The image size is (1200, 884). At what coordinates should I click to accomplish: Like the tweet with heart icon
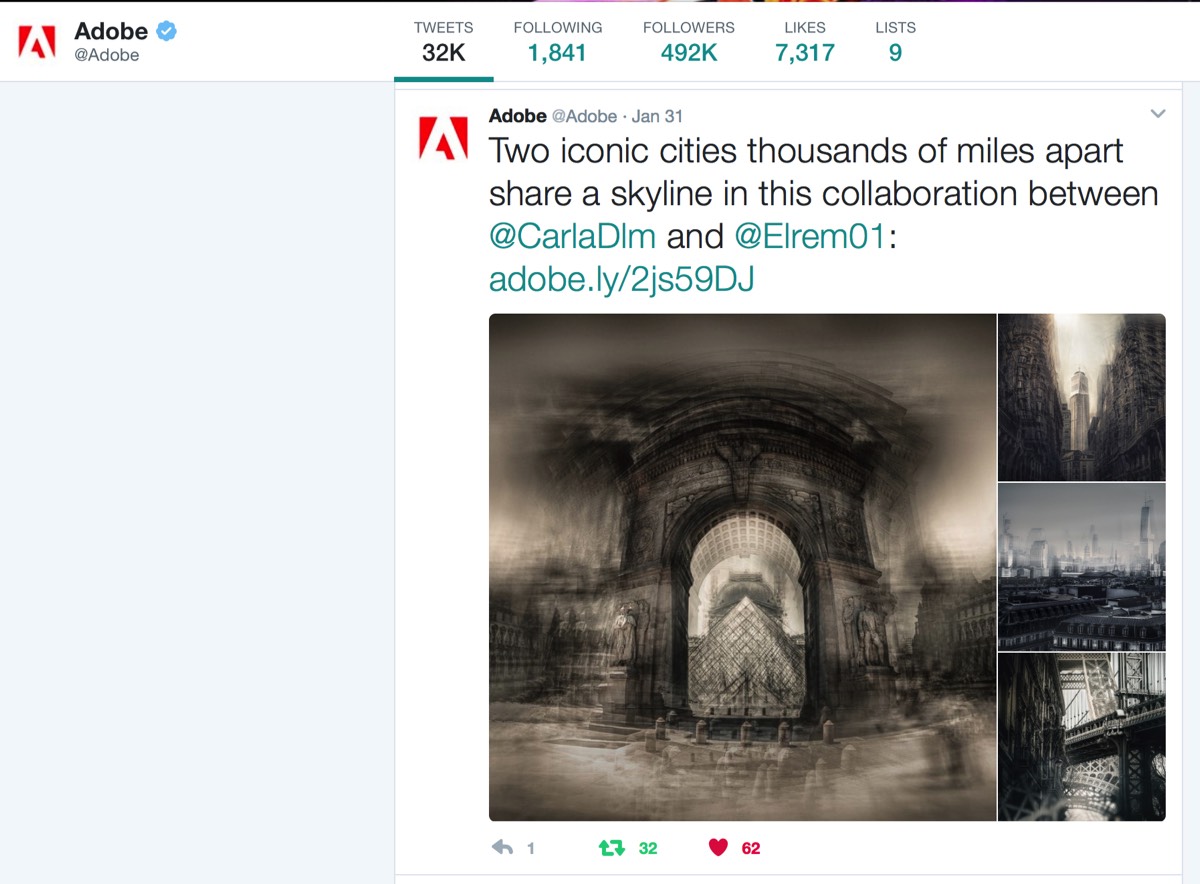[718, 848]
